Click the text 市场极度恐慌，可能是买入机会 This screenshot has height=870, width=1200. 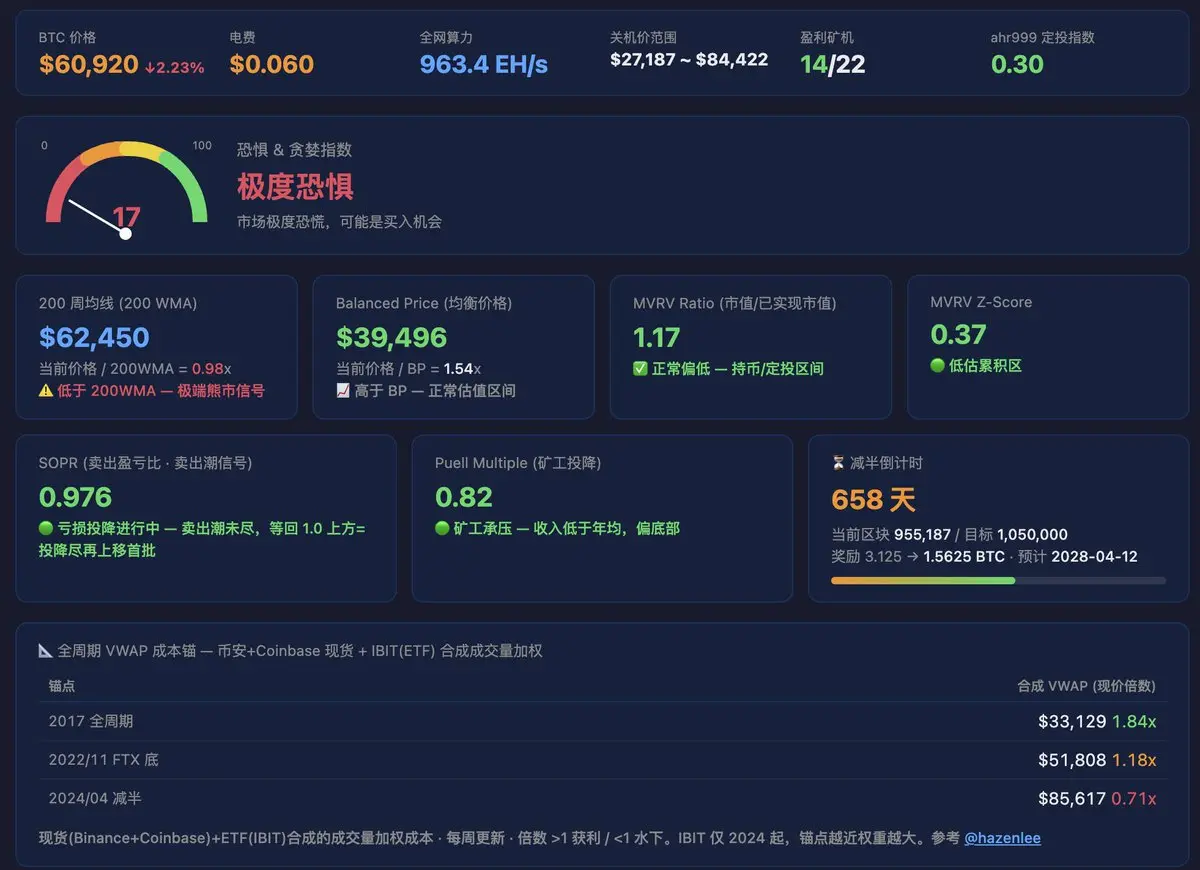(339, 222)
